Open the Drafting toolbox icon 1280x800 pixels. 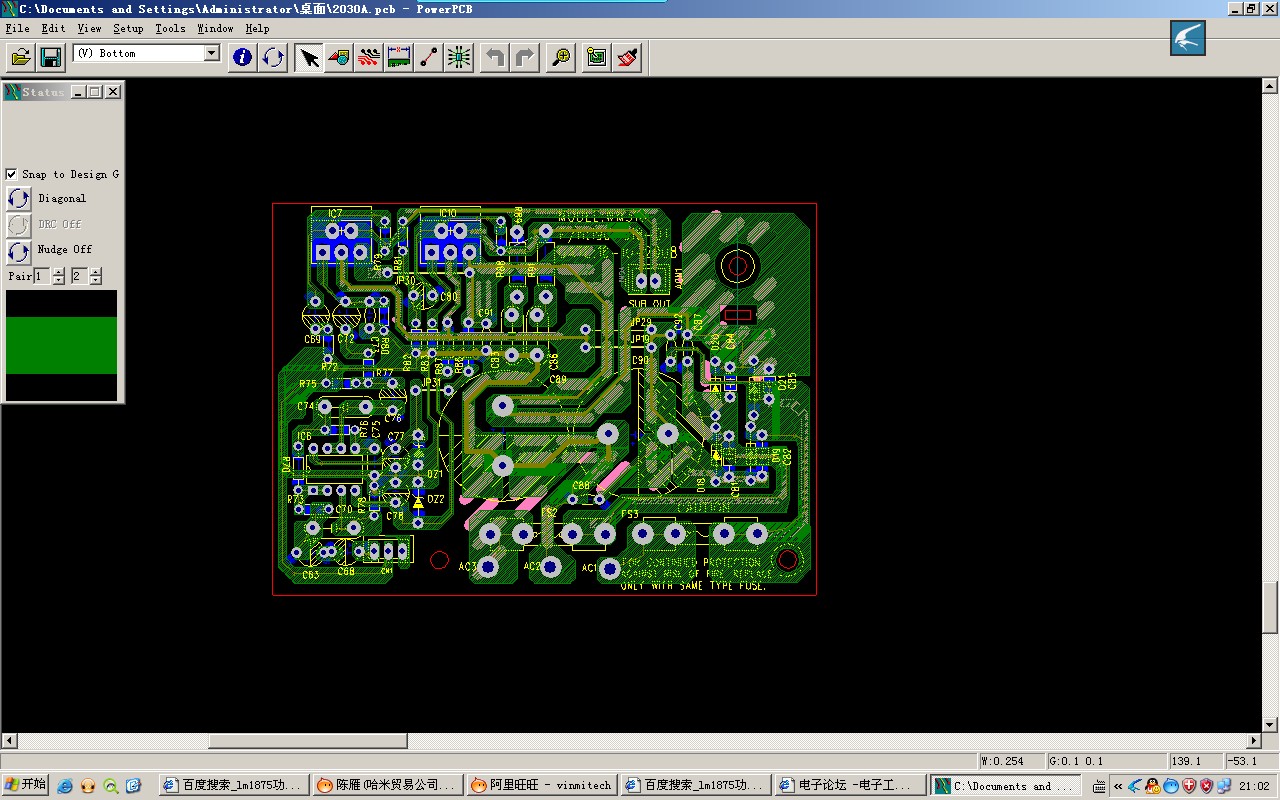pyautogui.click(x=339, y=57)
